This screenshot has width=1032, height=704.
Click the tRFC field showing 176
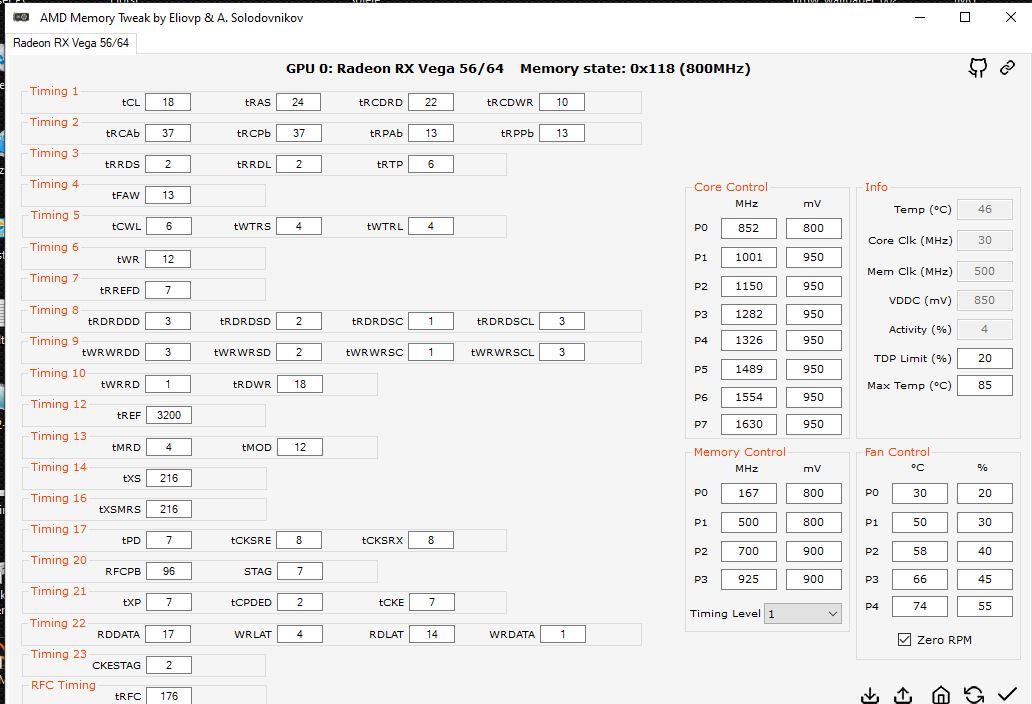[x=168, y=695]
